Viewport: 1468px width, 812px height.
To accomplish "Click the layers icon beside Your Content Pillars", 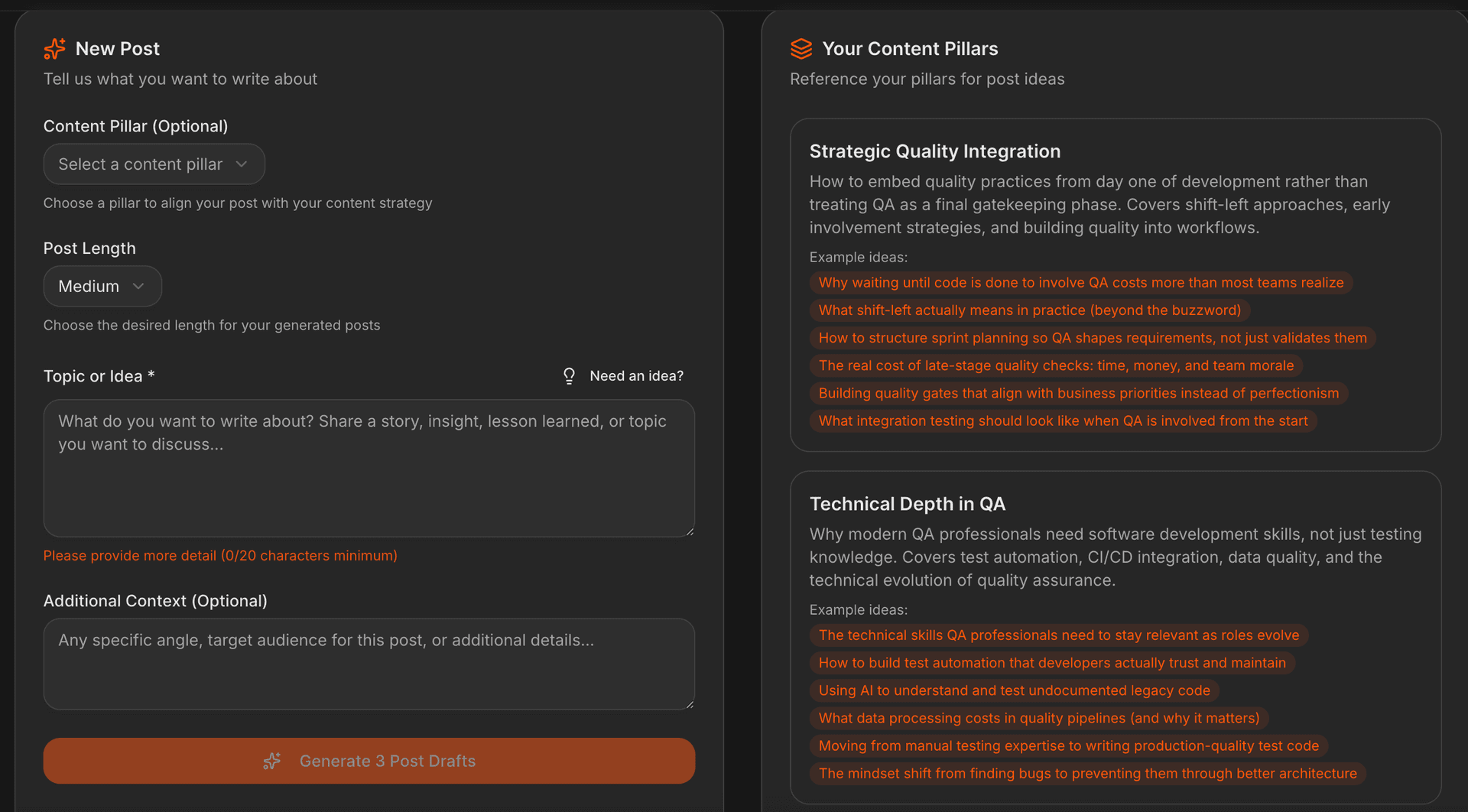I will pos(801,48).
